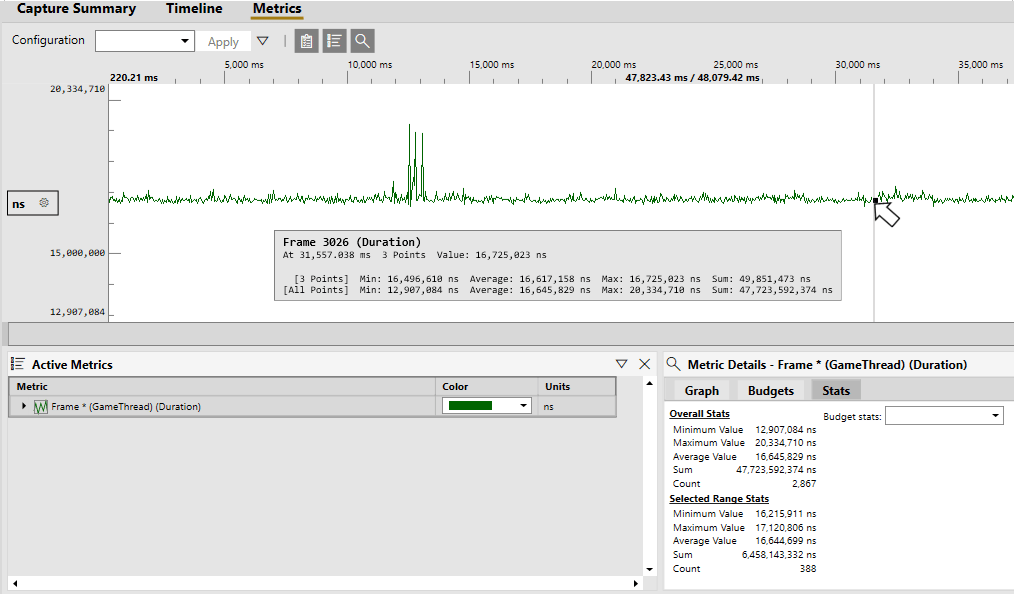Click the gear icon beside ns
Screen dimensions: 1019x594
click(x=44, y=203)
